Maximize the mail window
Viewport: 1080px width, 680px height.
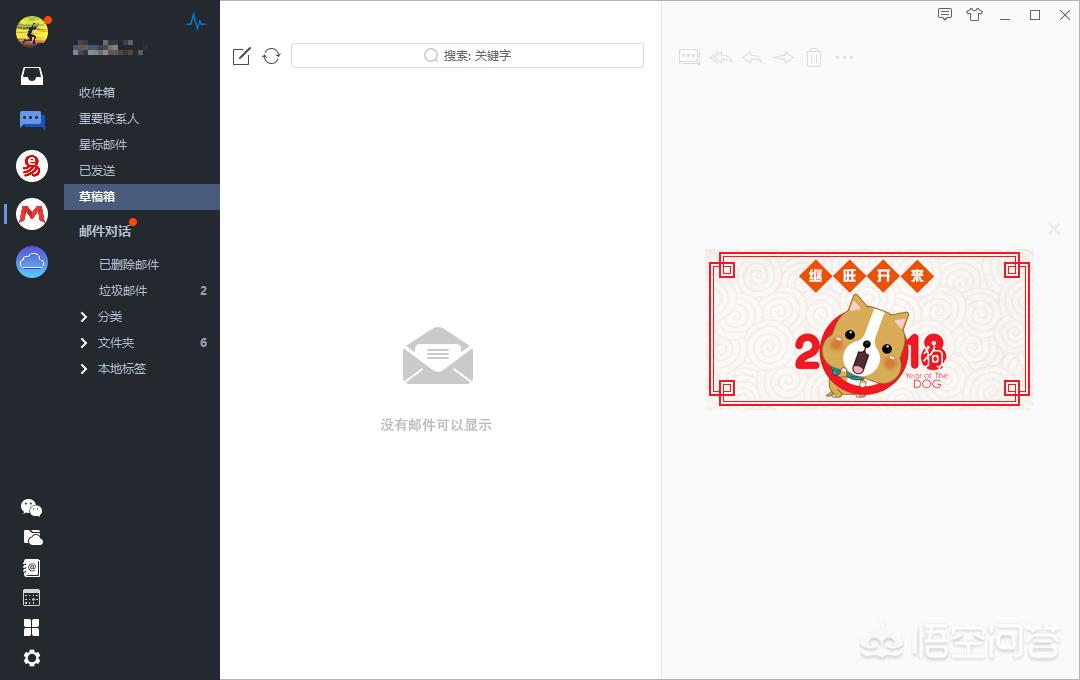click(x=1035, y=15)
